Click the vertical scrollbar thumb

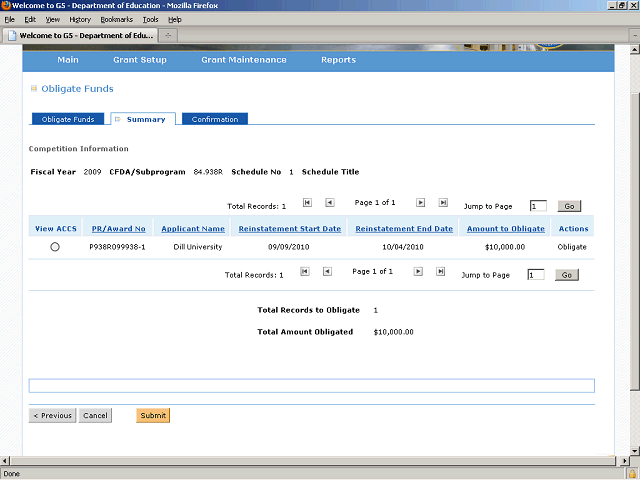[x=635, y=241]
